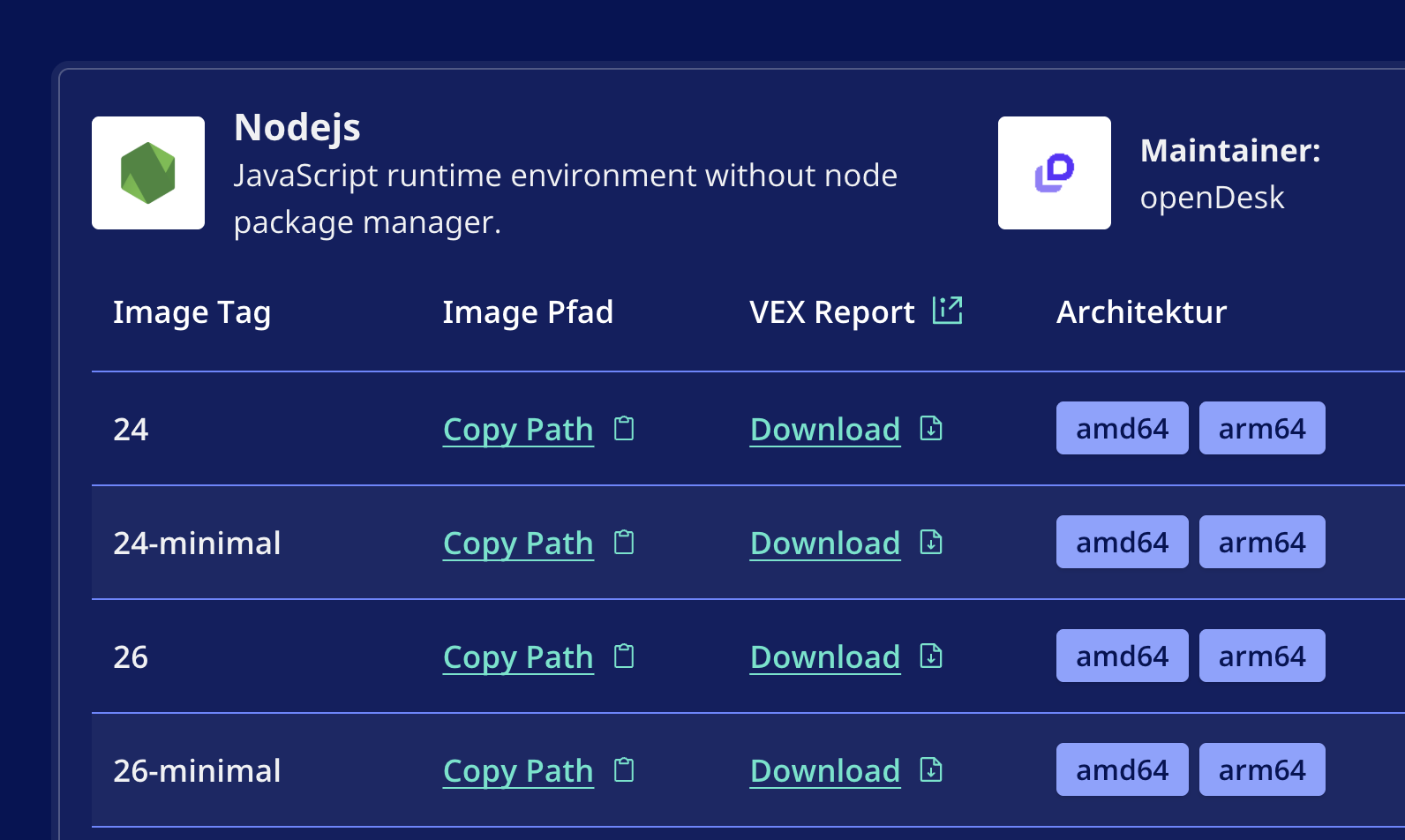This screenshot has width=1405, height=840.
Task: Copy Path link for tag 24
Action: 518,430
